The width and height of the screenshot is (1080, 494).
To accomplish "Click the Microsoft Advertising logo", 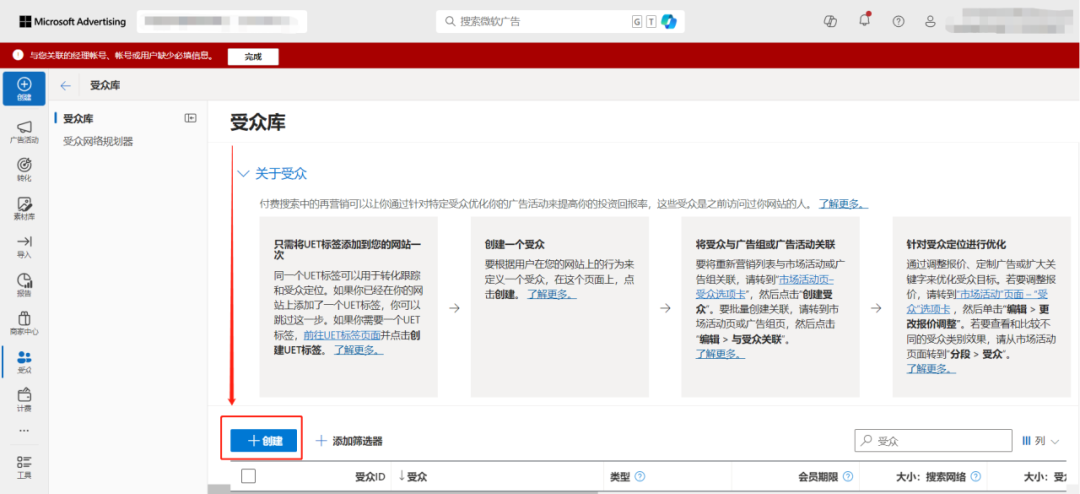I will (x=72, y=21).
